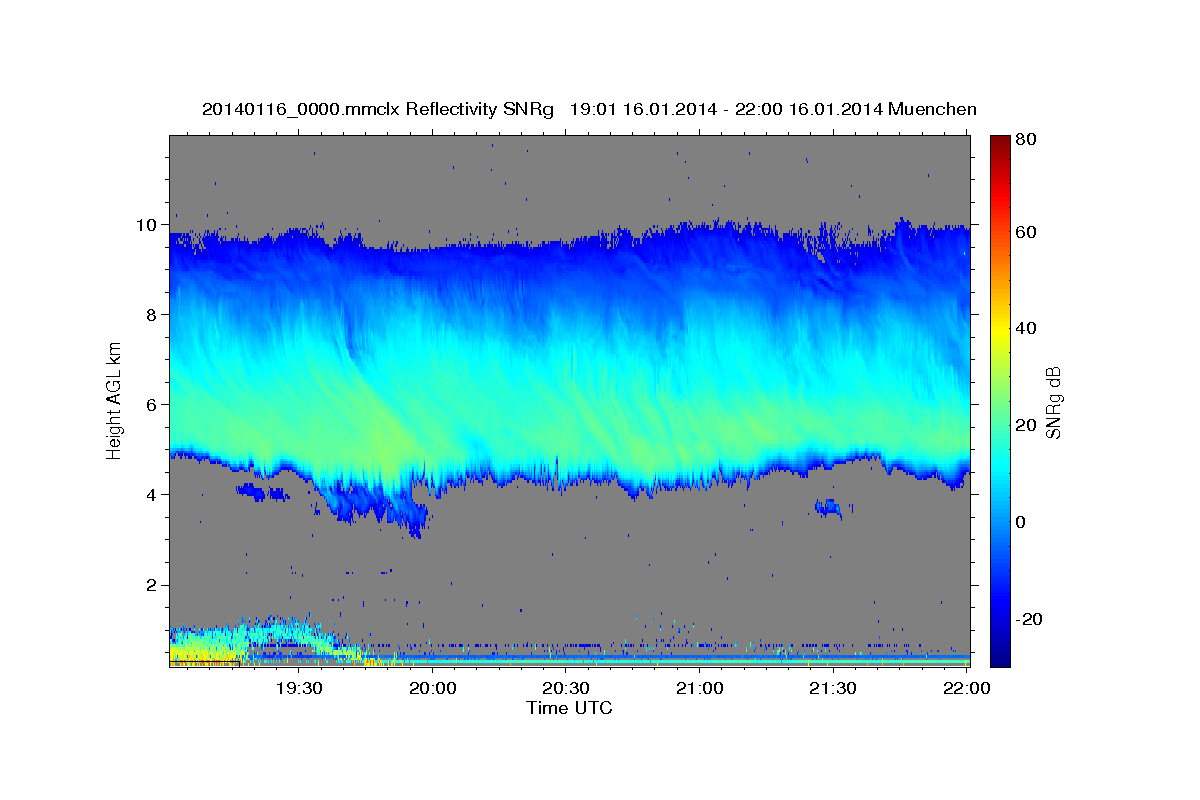Click the height tick label 10
This screenshot has height=800, width=1200.
tap(148, 224)
